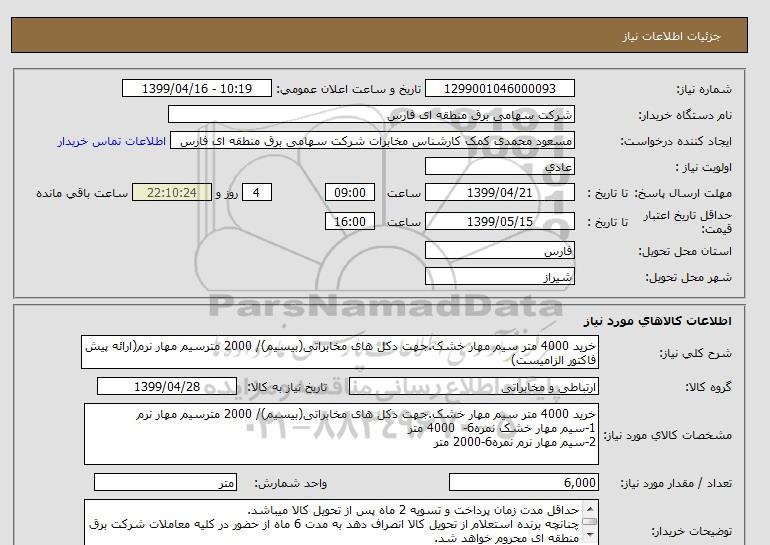Click the delivery province field فارس
This screenshot has height=545, width=770.
499,250
